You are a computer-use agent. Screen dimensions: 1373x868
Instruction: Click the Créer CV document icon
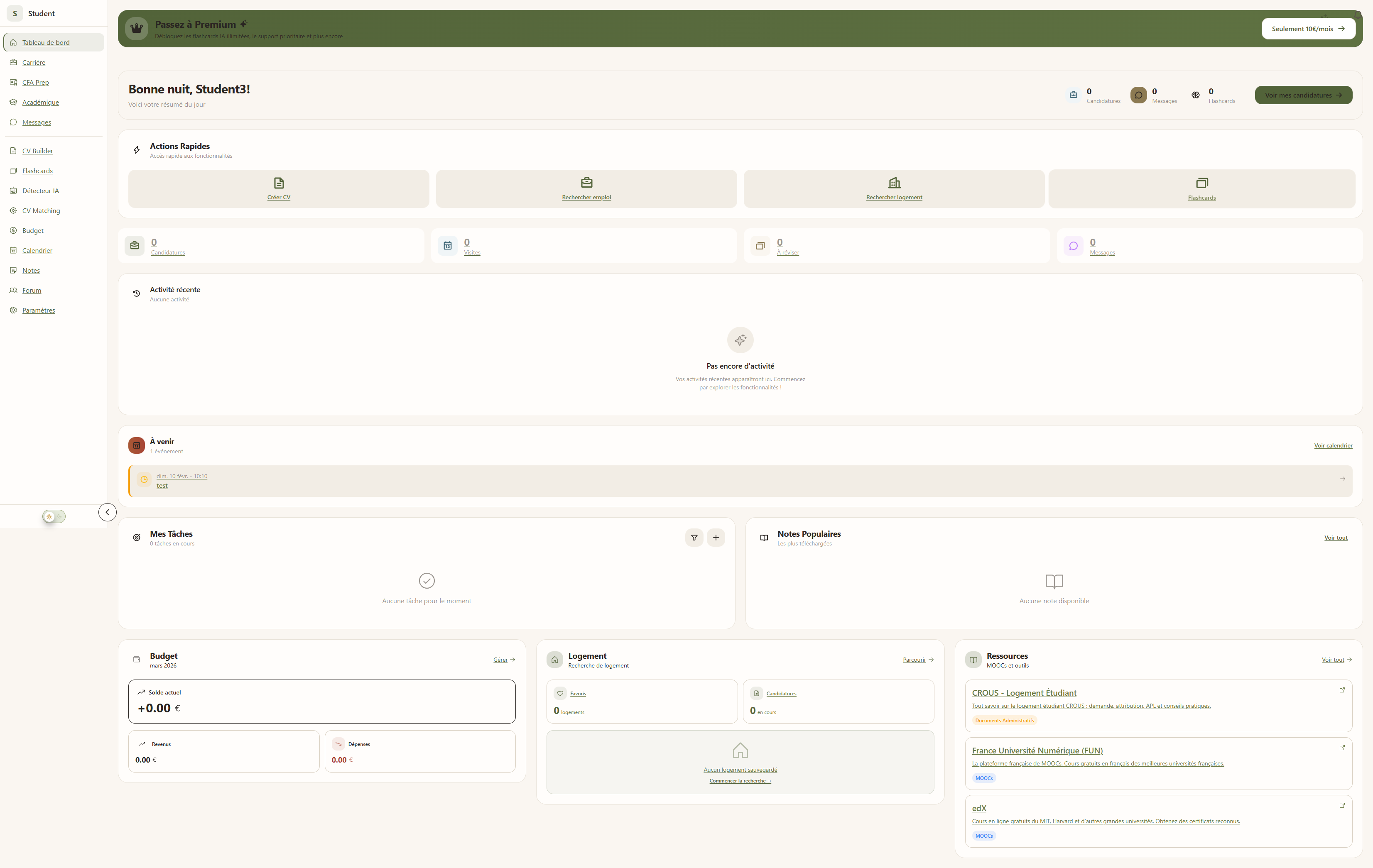tap(279, 183)
